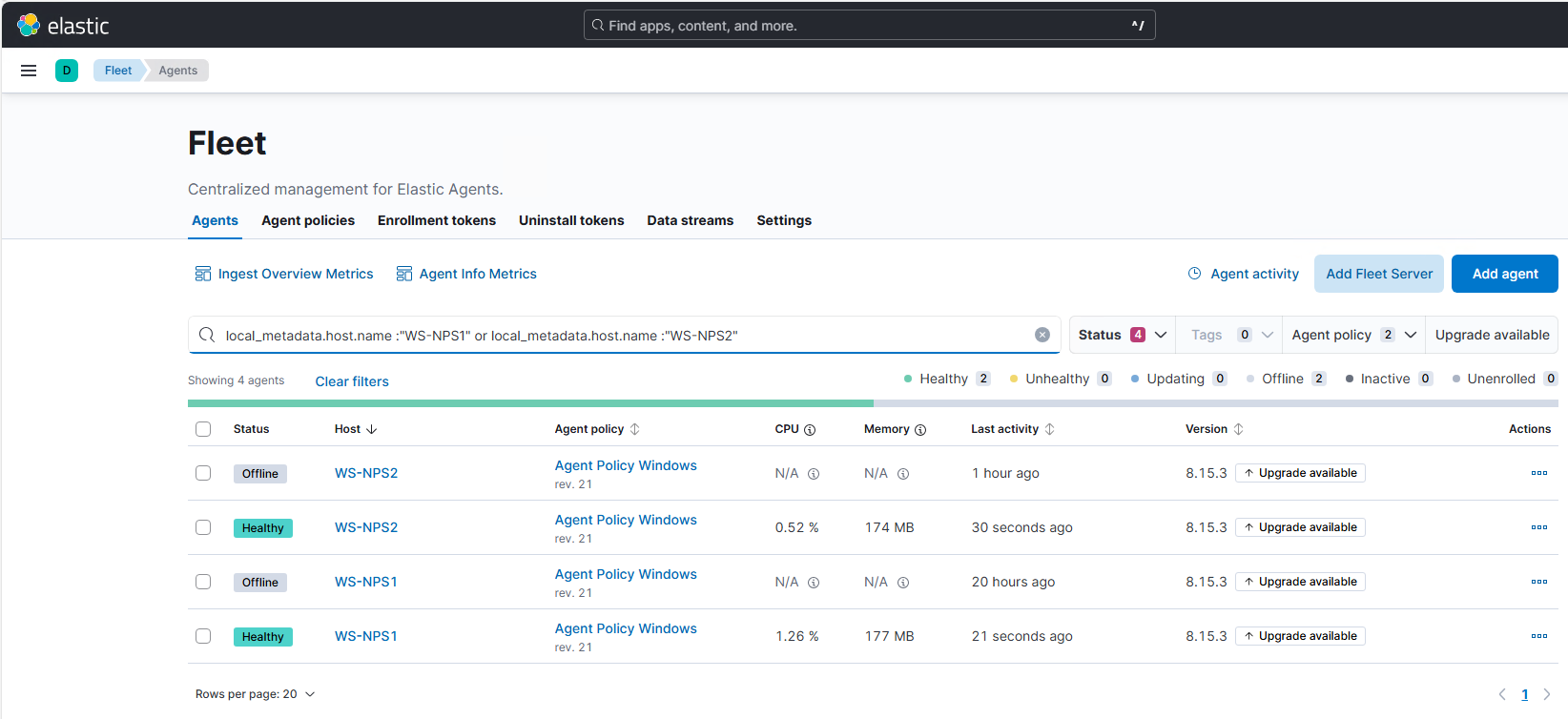The height and width of the screenshot is (719, 1568).
Task: Click Clear filters link
Action: point(352,381)
